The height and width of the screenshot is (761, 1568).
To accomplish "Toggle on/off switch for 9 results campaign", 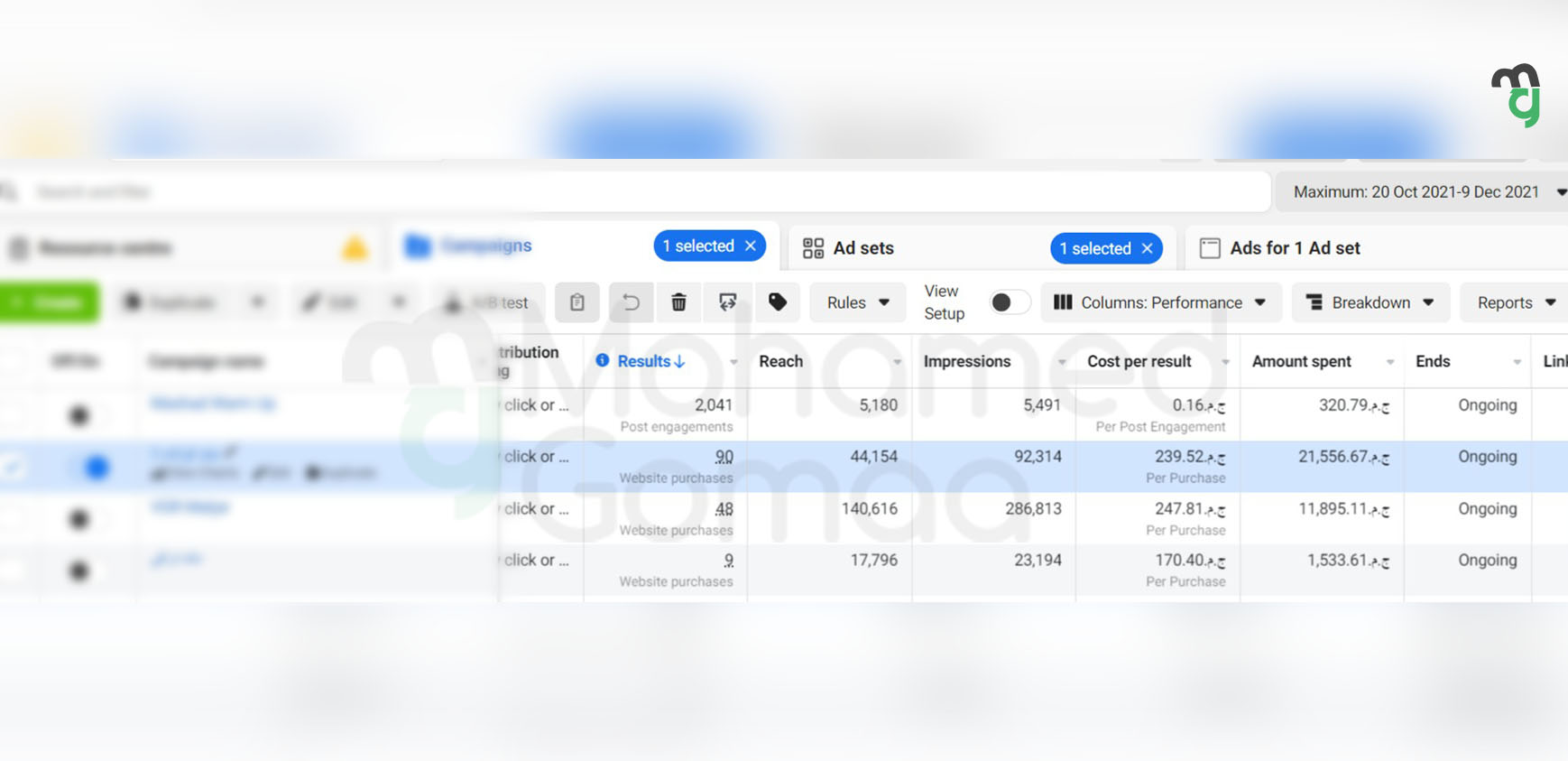I will pyautogui.click(x=88, y=571).
